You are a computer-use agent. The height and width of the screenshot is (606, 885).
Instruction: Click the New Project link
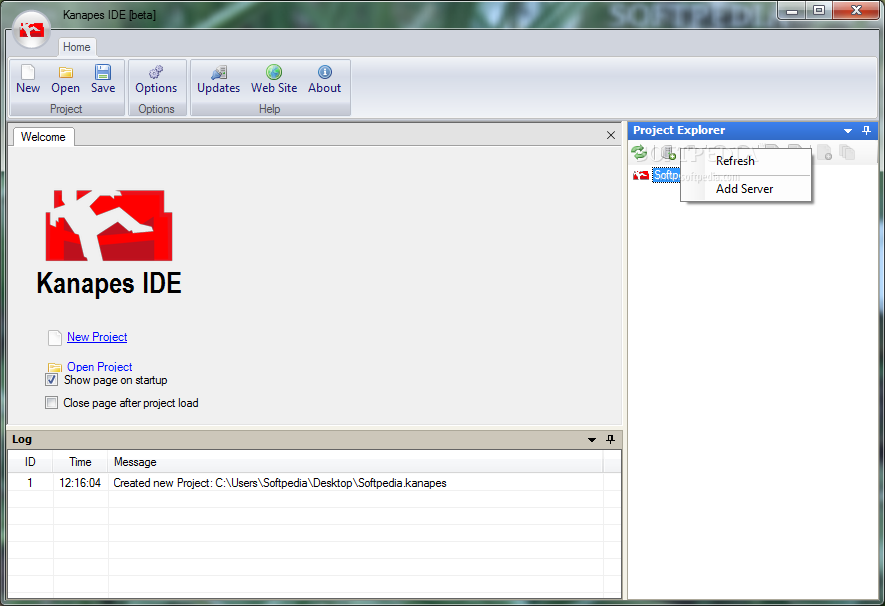(97, 337)
